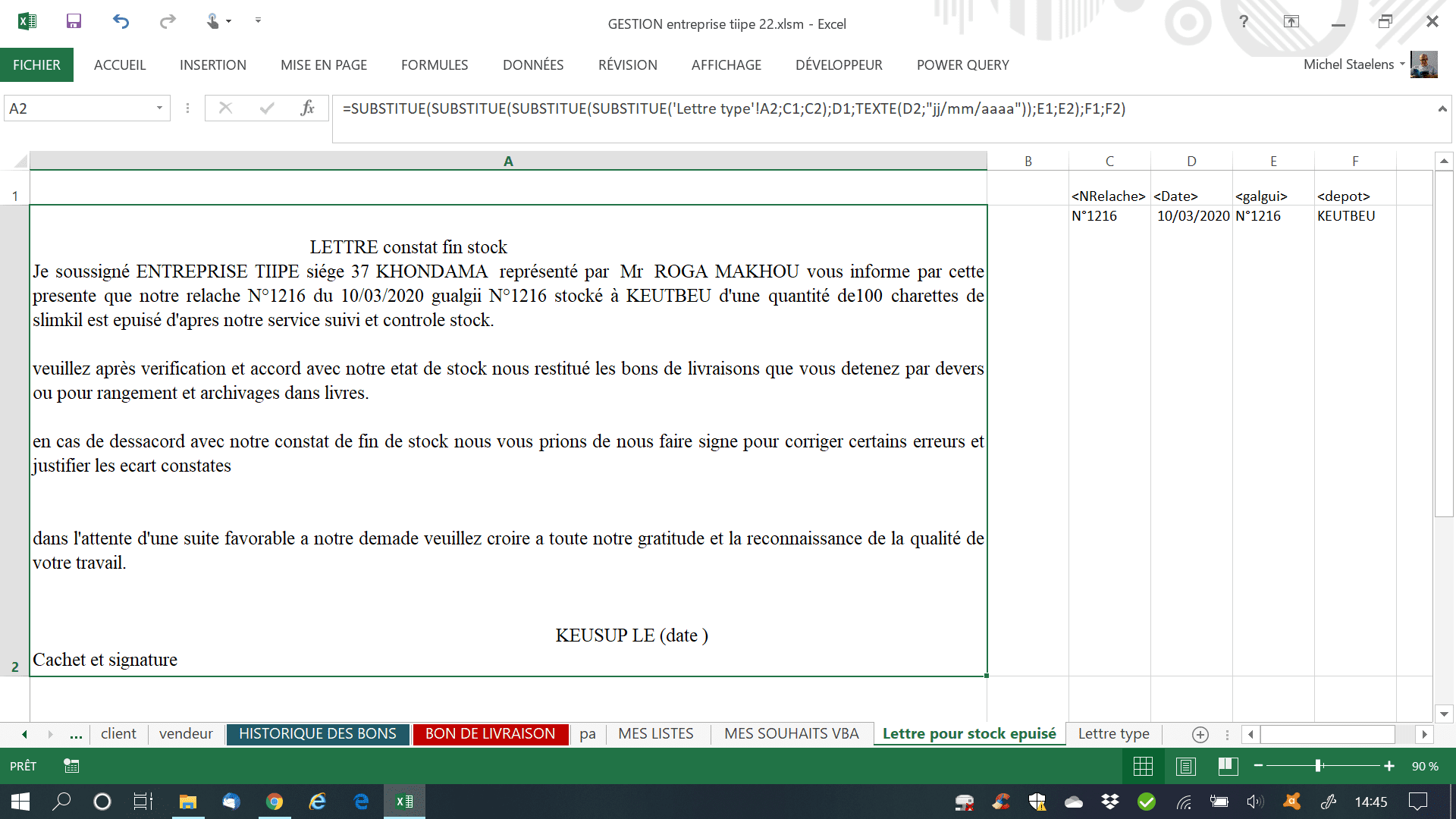
Task: Open the FICHIER menu button
Action: click(36, 65)
